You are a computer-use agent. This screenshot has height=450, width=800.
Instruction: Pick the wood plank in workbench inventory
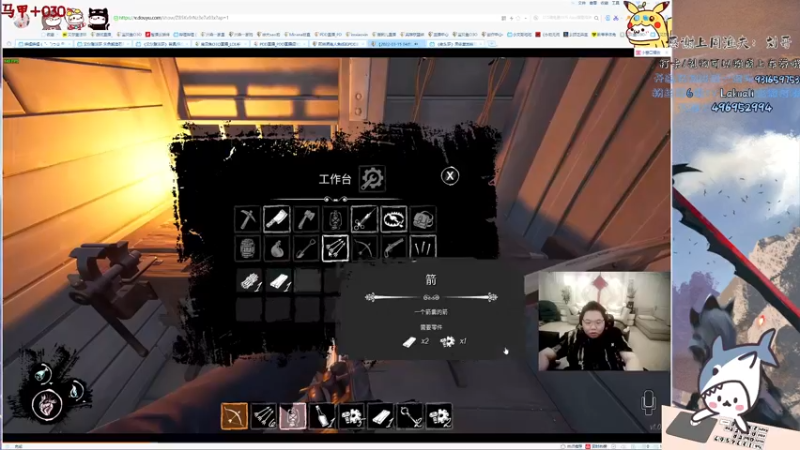tap(278, 281)
